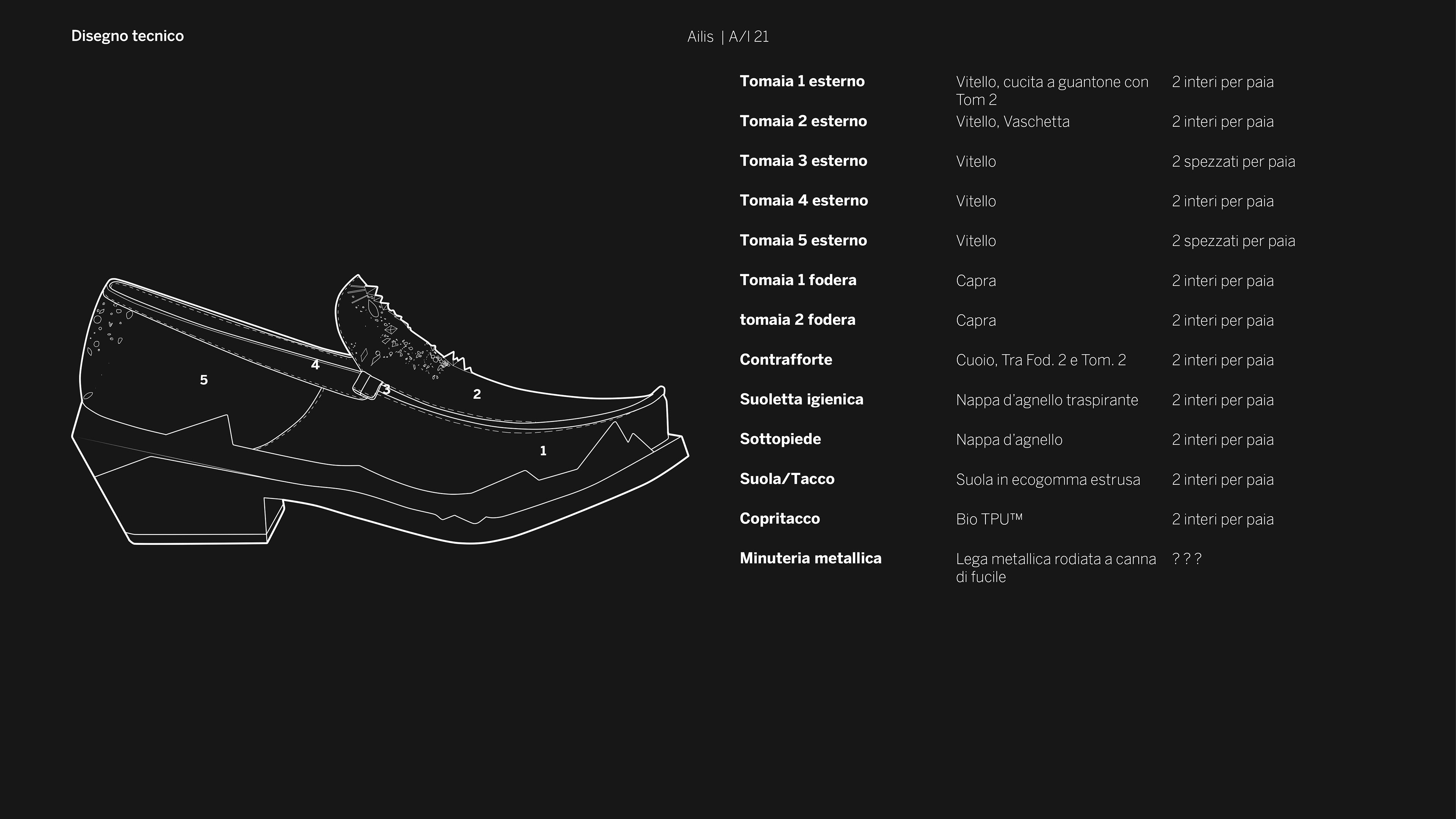Click the '? ? ?' quantity placeholder

pyautogui.click(x=1186, y=559)
